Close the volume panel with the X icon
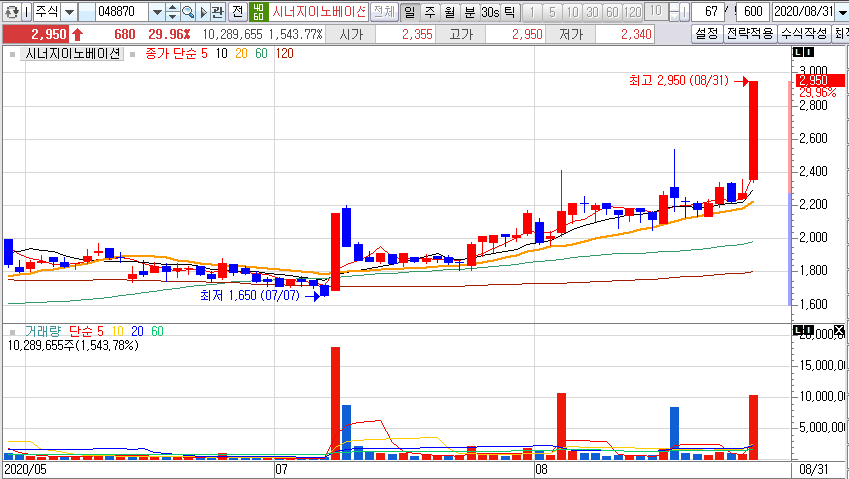Image resolution: width=849 pixels, height=479 pixels. [x=839, y=330]
